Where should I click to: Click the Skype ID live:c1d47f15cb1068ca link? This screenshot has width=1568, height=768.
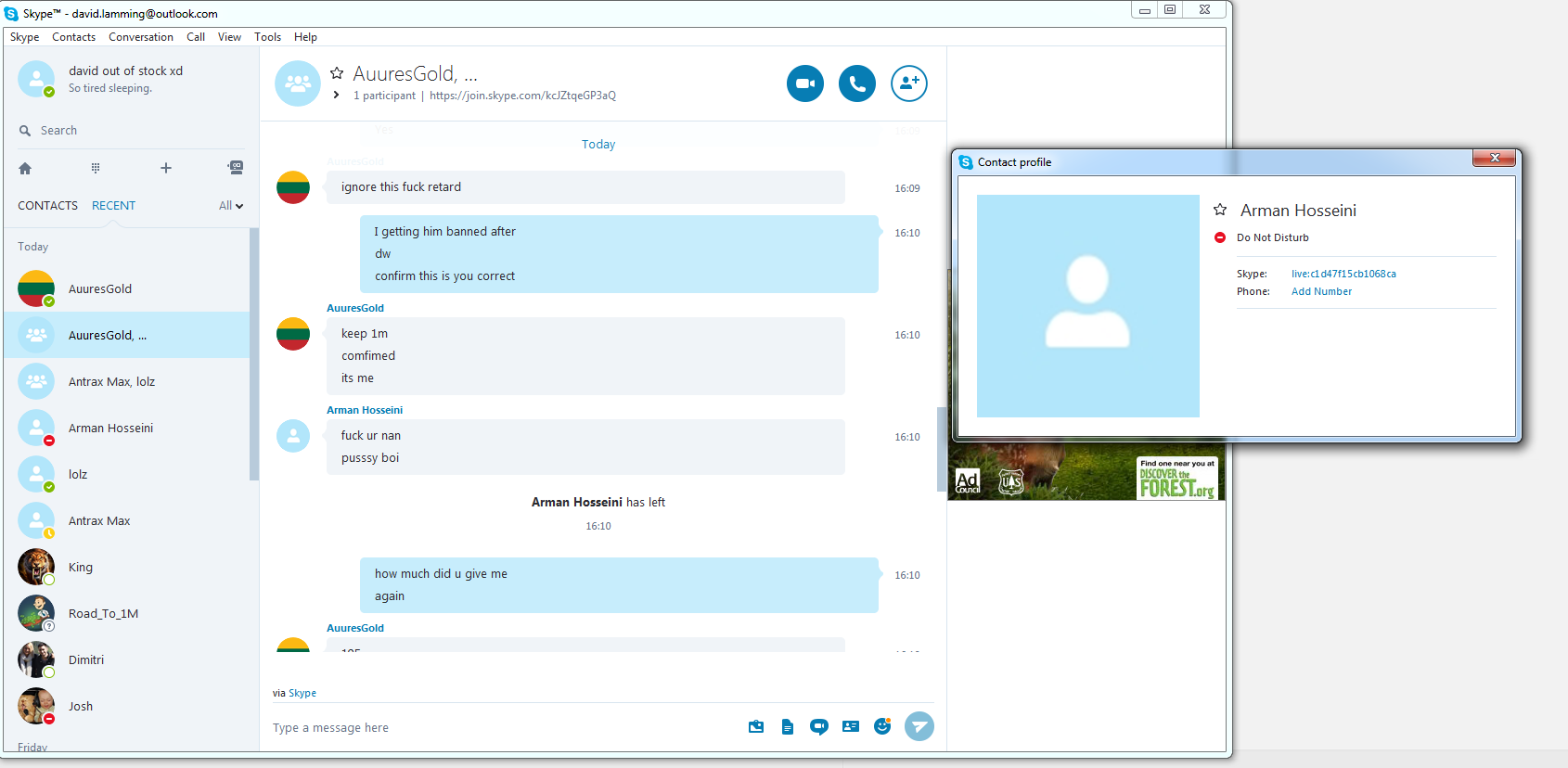coord(1343,274)
